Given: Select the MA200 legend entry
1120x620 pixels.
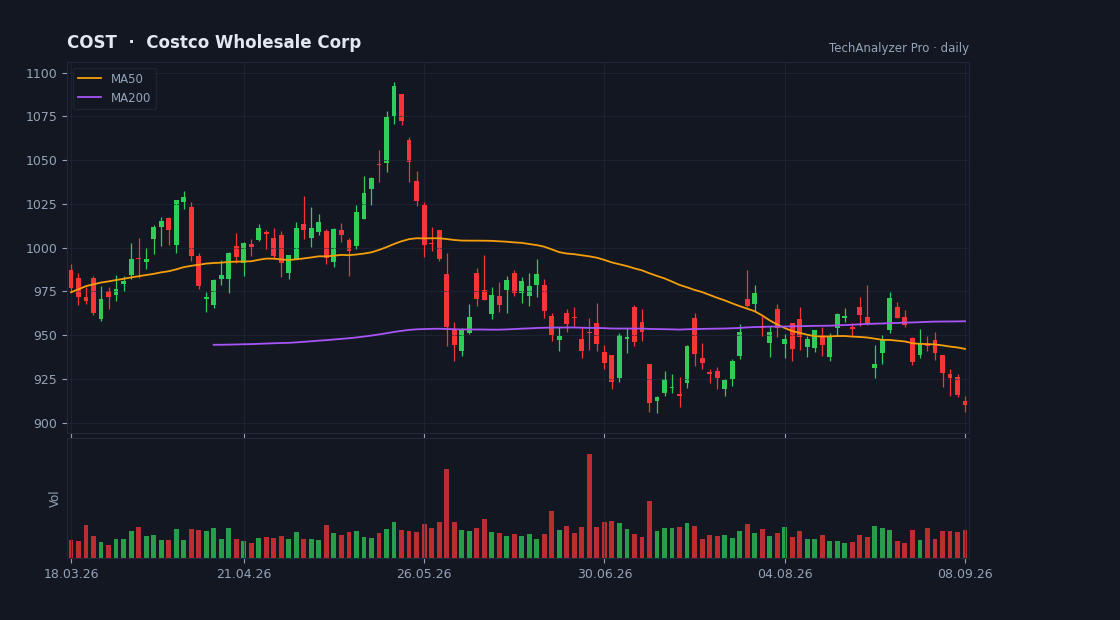Looking at the screenshot, I should [x=114, y=98].
